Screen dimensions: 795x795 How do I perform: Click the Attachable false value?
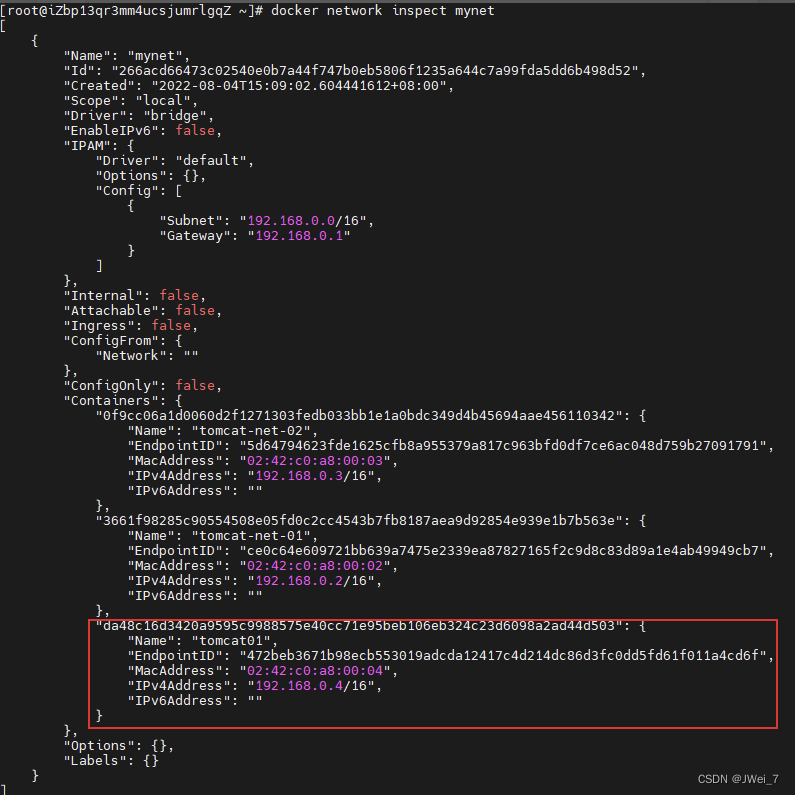[195, 311]
